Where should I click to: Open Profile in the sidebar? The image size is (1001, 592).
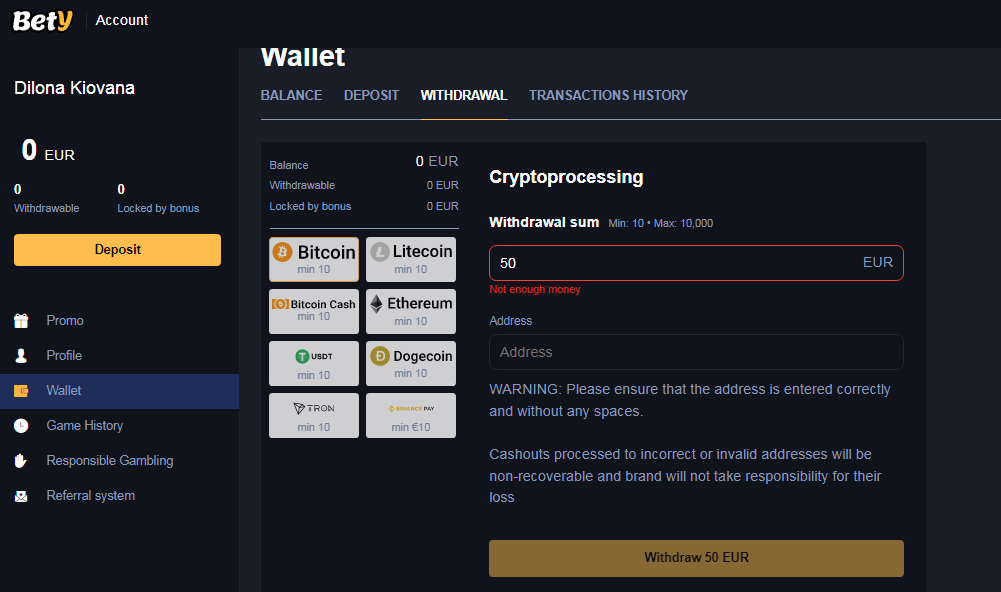coord(64,356)
